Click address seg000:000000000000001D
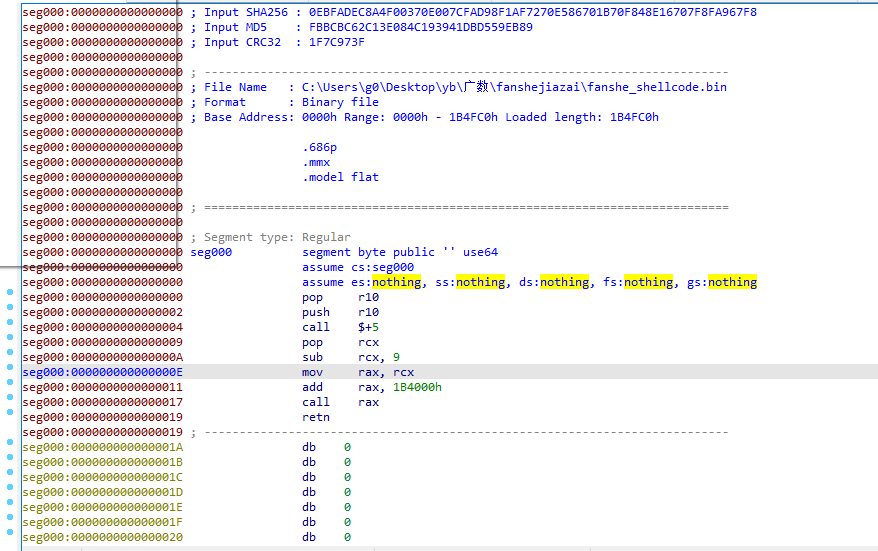The height and width of the screenshot is (551, 878). [102, 492]
